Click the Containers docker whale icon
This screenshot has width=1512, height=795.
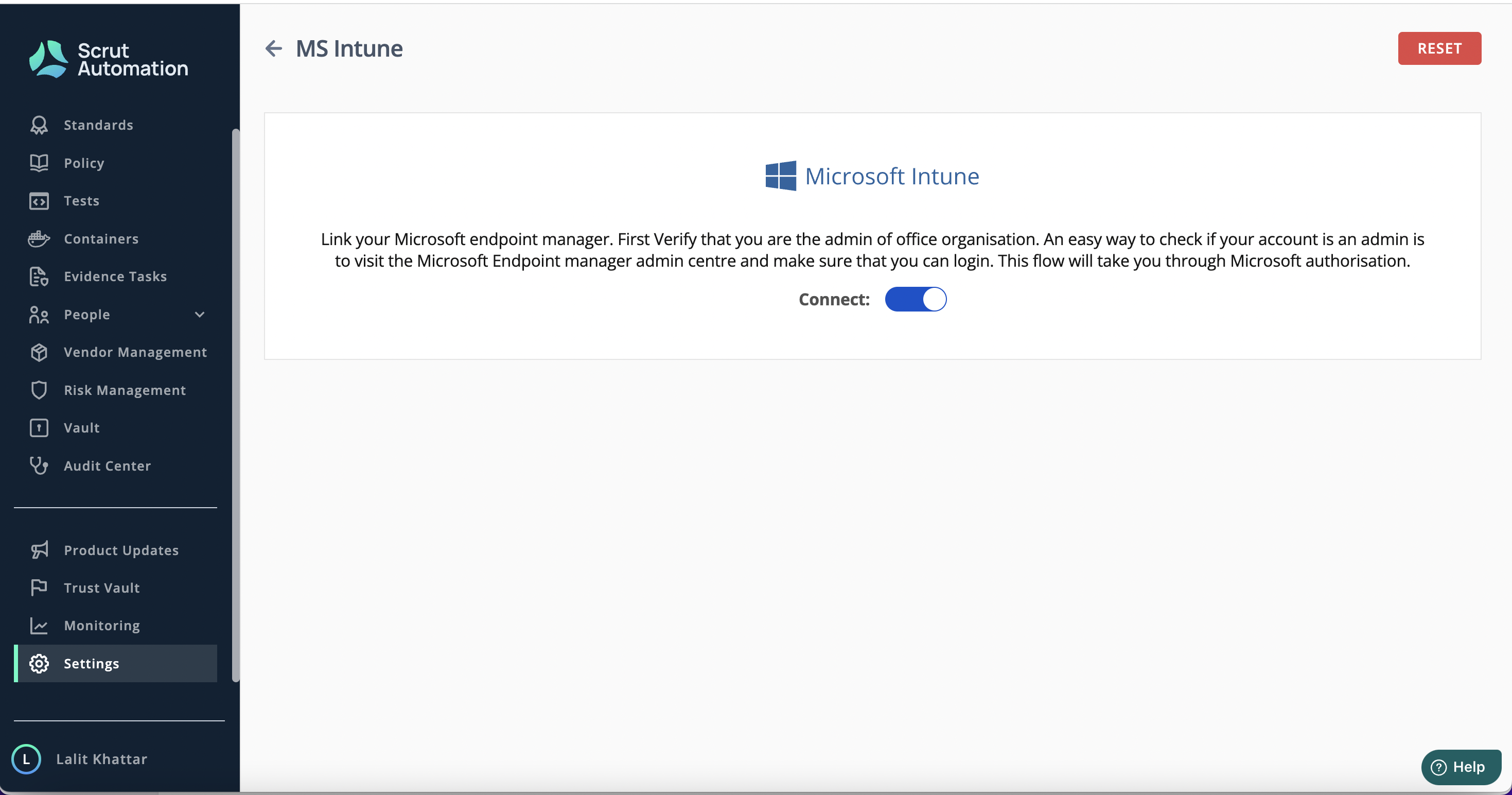pos(39,238)
